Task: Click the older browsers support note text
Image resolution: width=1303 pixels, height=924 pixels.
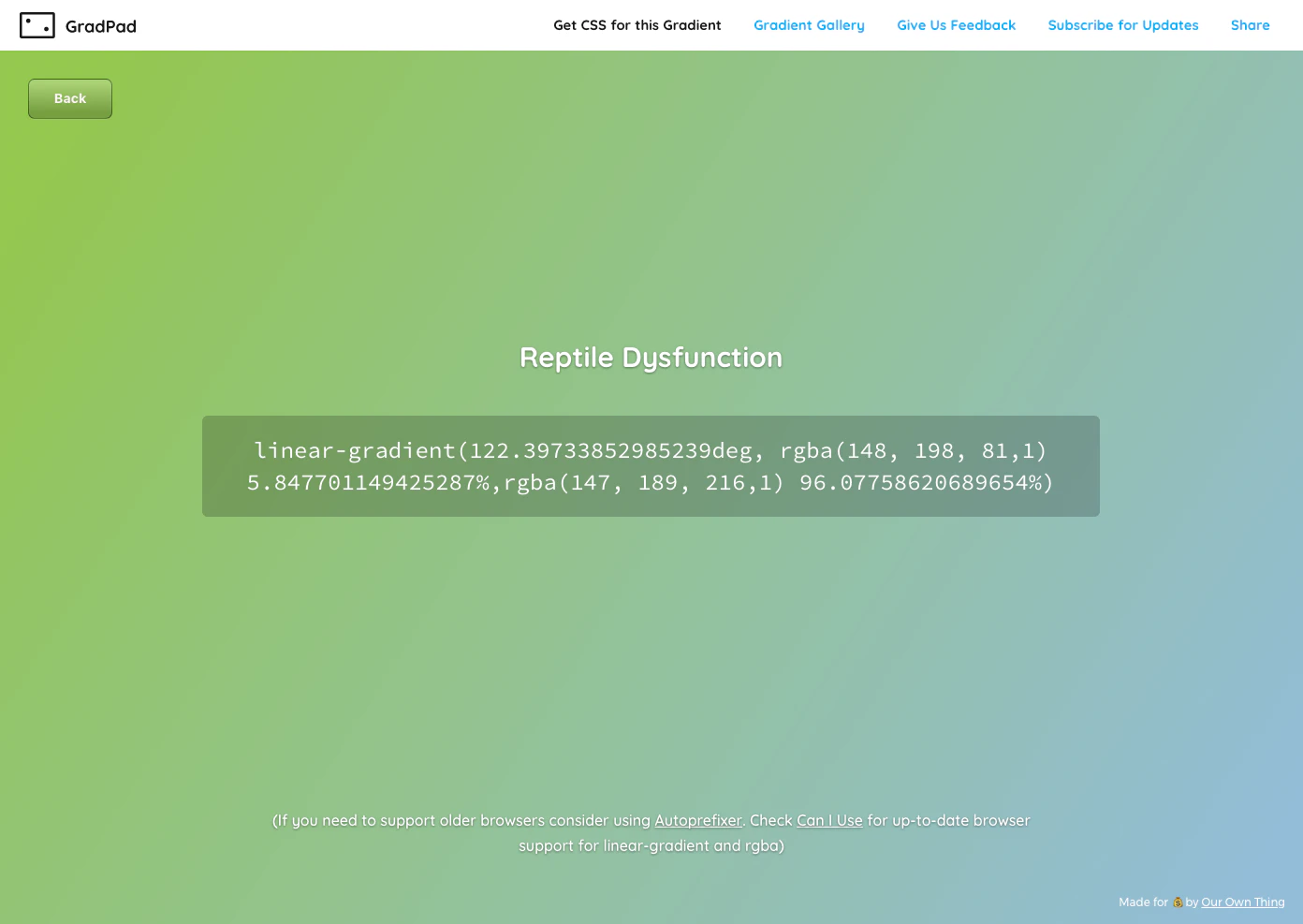Action: [651, 833]
